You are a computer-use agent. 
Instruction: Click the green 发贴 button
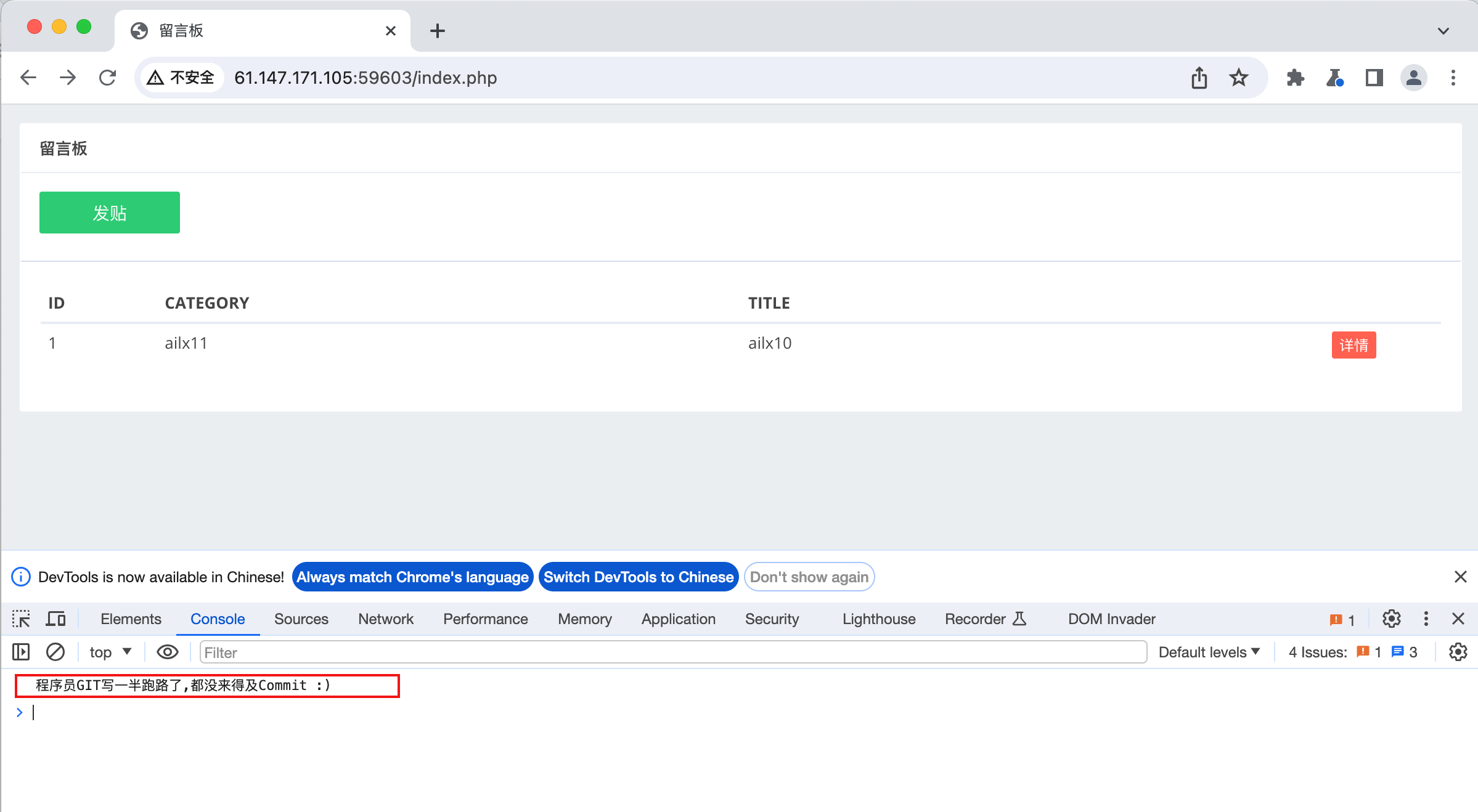(110, 213)
